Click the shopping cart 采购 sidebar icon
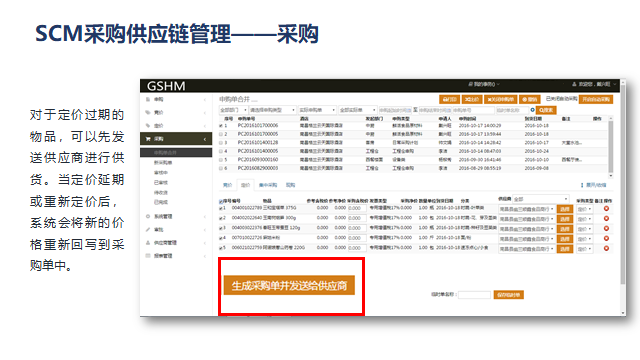 coord(148,139)
